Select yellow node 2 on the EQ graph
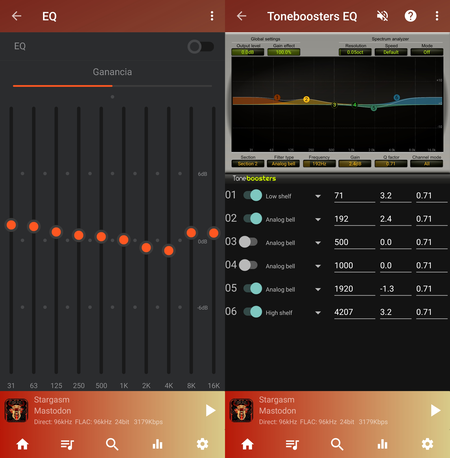This screenshot has width=450, height=458. 306,99
